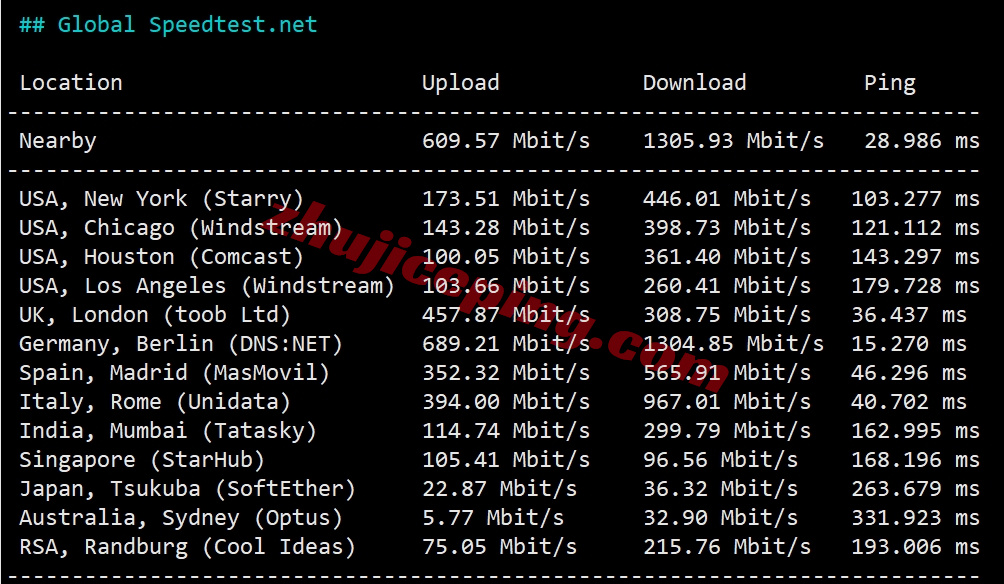Viewport: 1004px width, 584px height.
Task: Click the USA, Los Angeles (Windstream) entry
Action: tap(207, 286)
